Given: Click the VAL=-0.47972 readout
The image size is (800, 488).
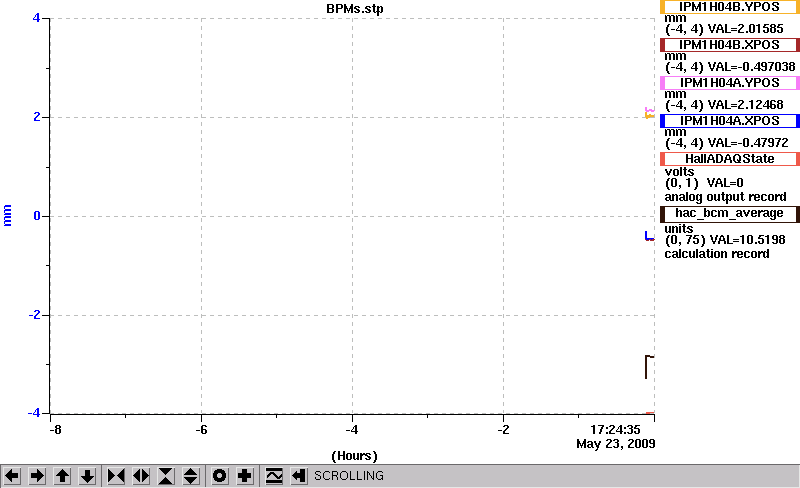Looking at the screenshot, I should [748, 142].
